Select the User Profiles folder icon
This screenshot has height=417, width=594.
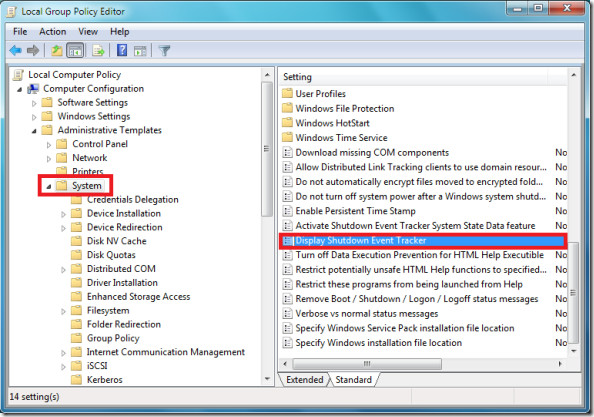pos(288,93)
